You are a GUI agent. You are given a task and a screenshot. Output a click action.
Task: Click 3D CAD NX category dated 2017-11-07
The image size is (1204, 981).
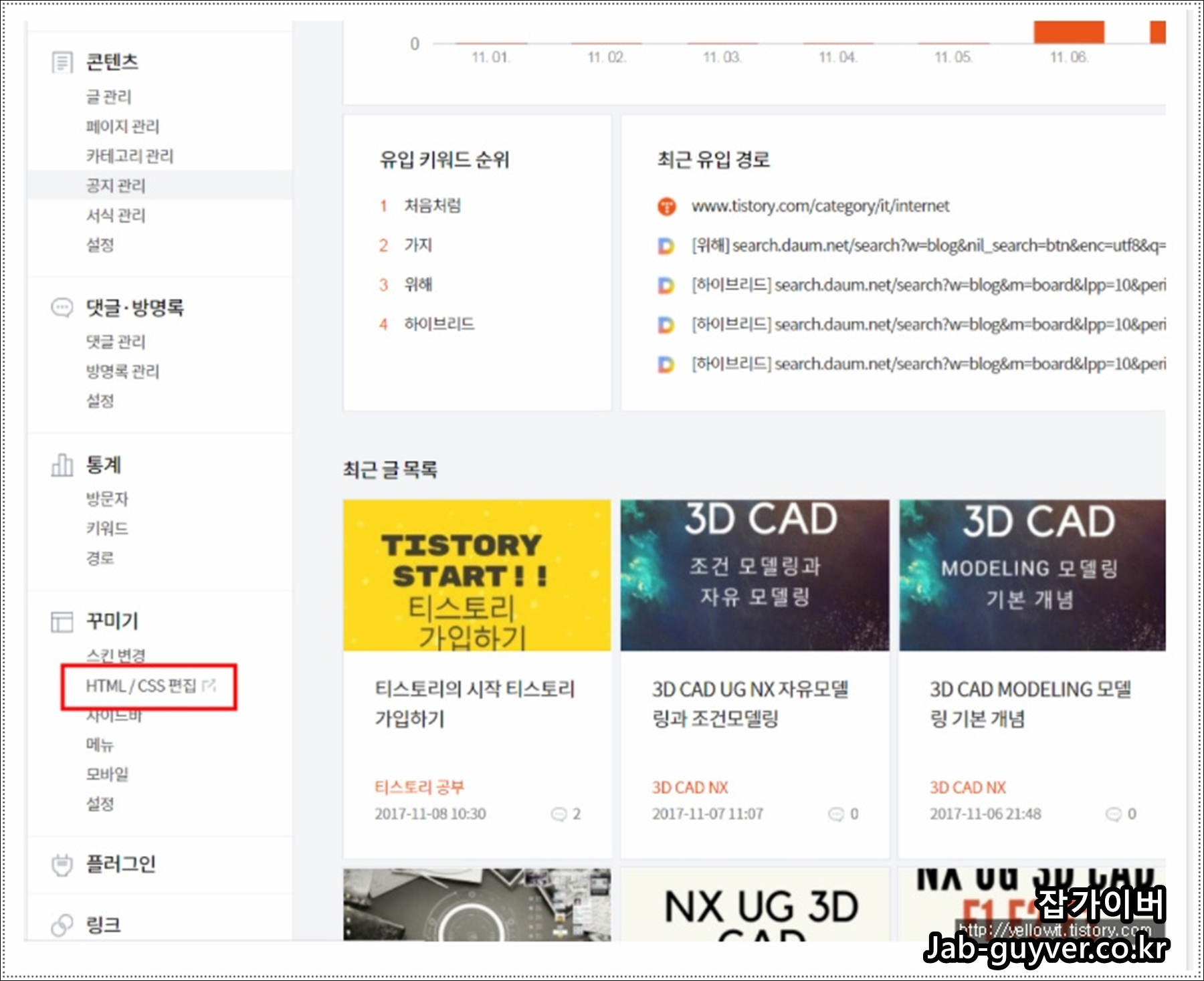click(690, 787)
